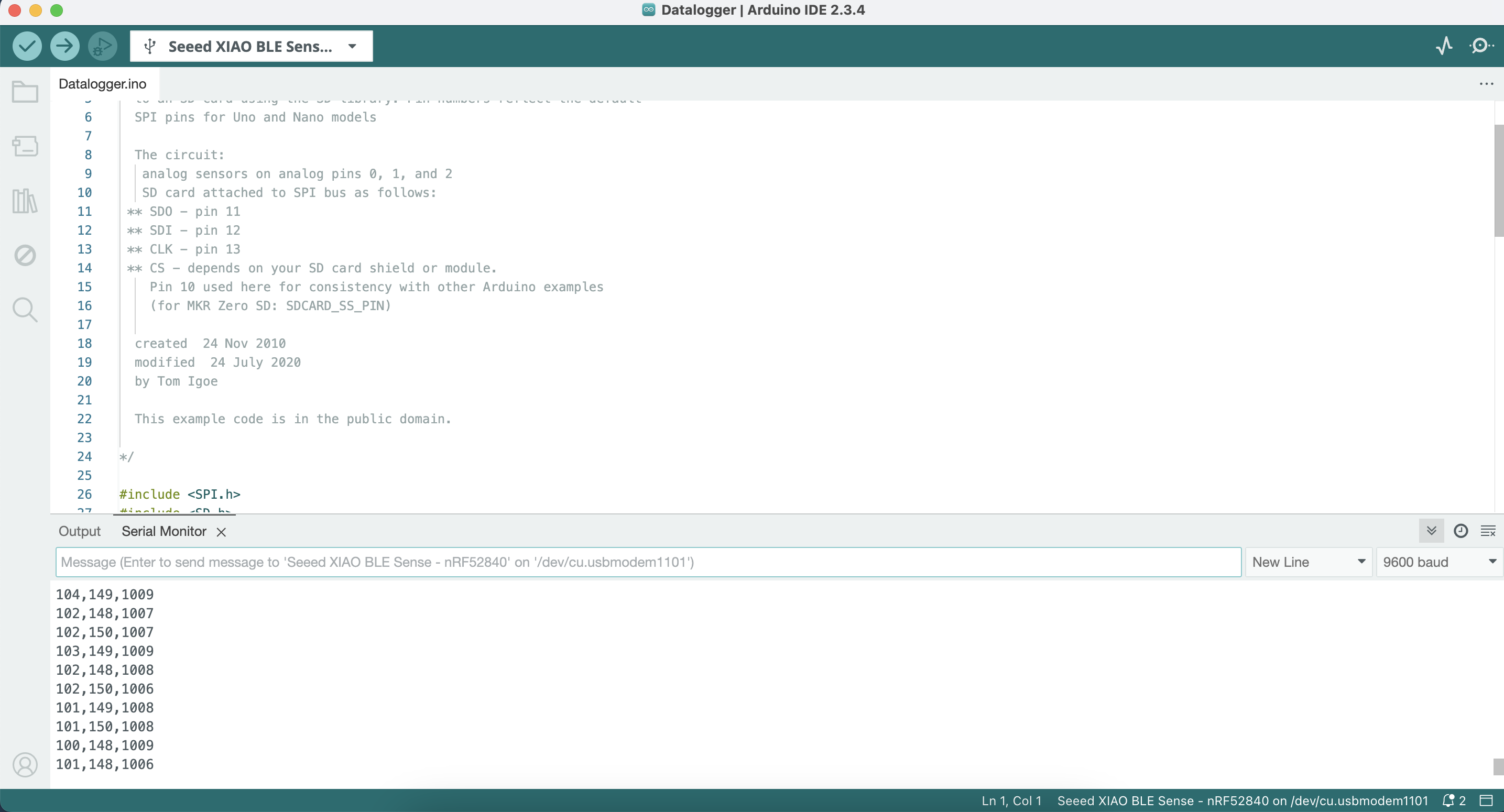Open the 9600 baud rate dropdown
1504x812 pixels.
click(1438, 562)
